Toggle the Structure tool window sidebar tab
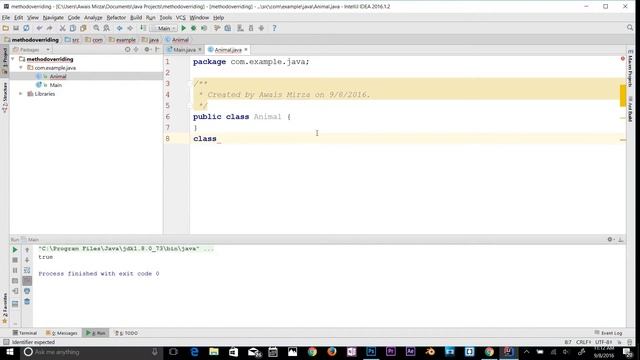This screenshot has width=640, height=360. (x=4, y=97)
